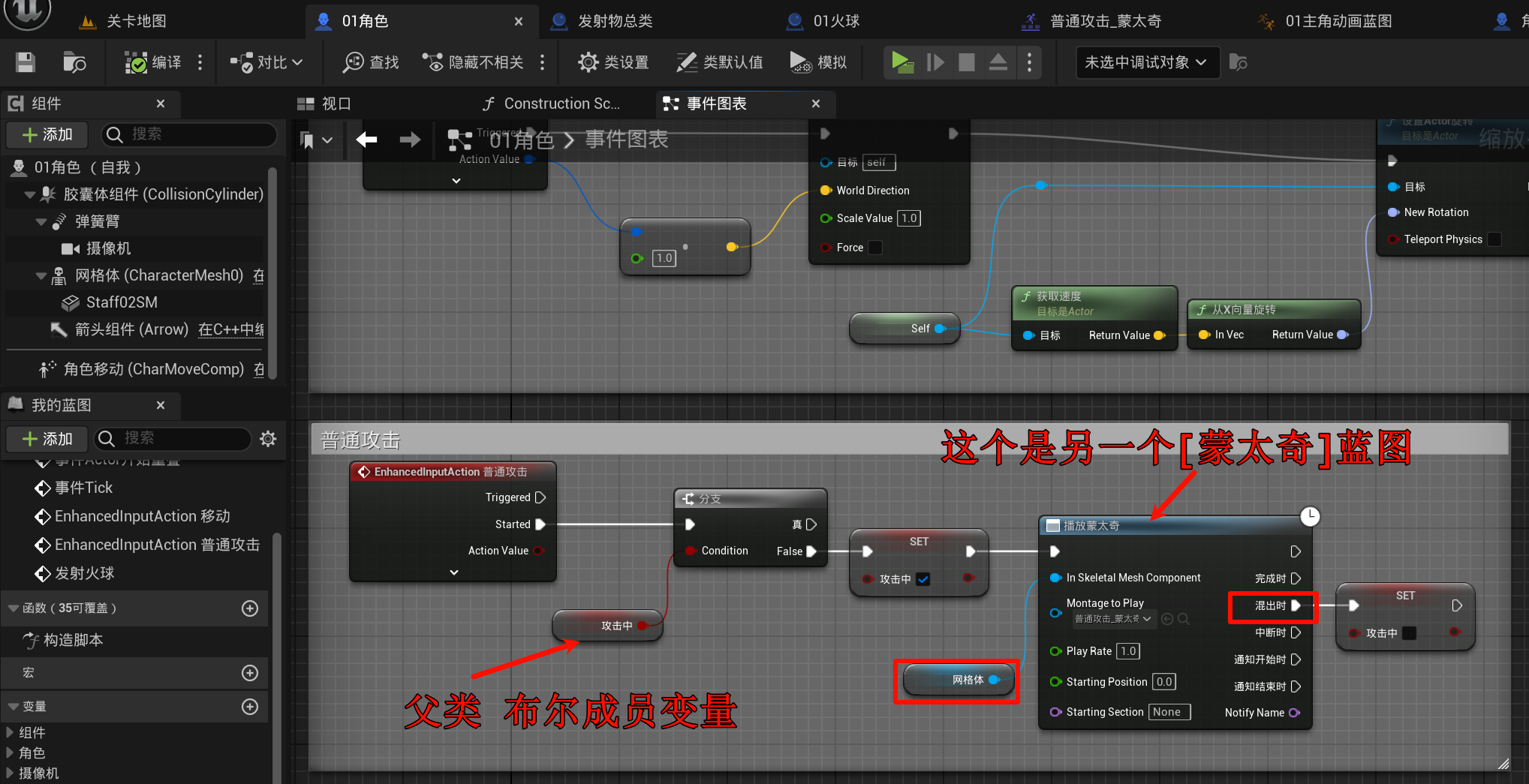The image size is (1529, 784).
Task: Click the components search field
Action: tap(189, 134)
